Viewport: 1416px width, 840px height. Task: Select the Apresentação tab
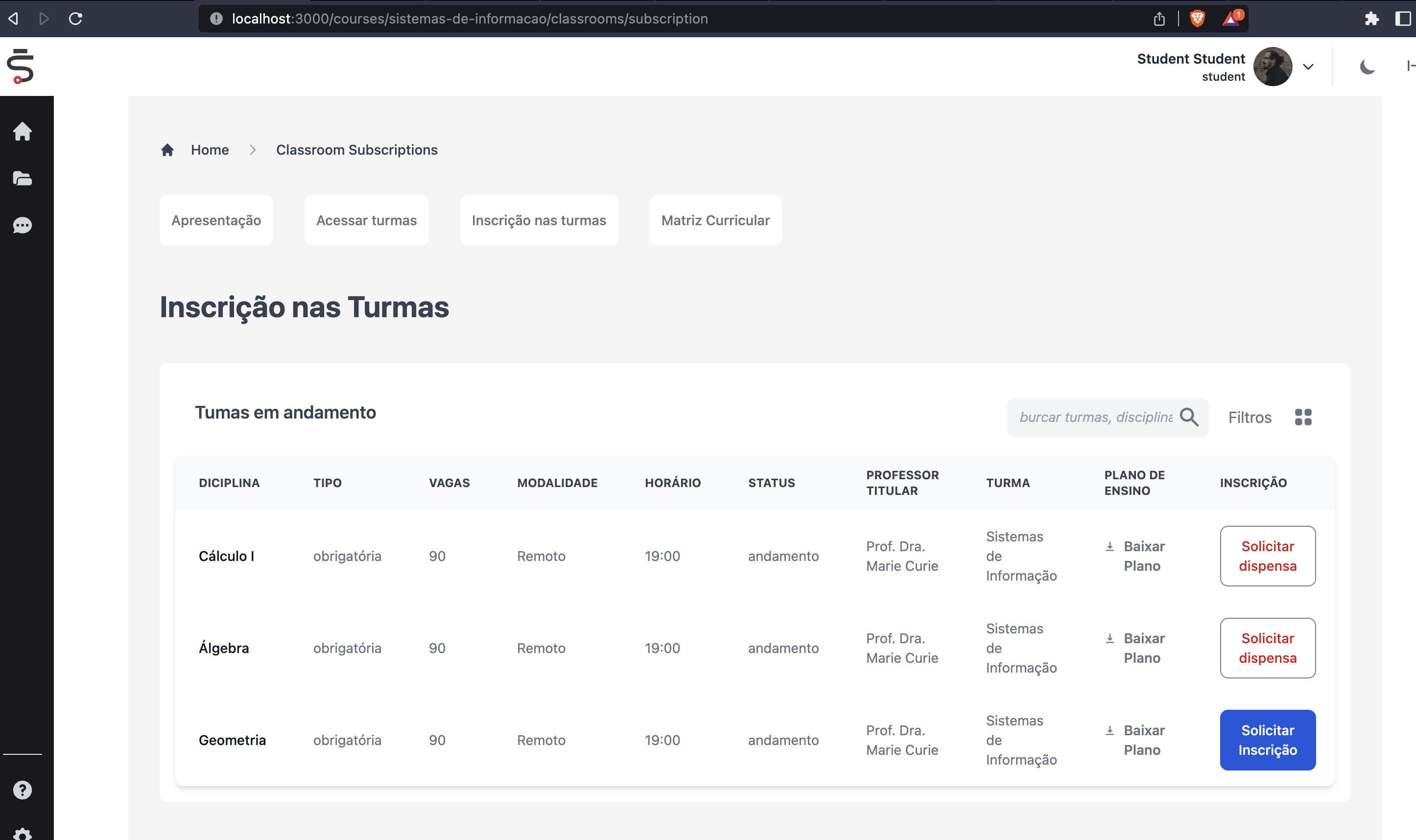click(x=216, y=220)
